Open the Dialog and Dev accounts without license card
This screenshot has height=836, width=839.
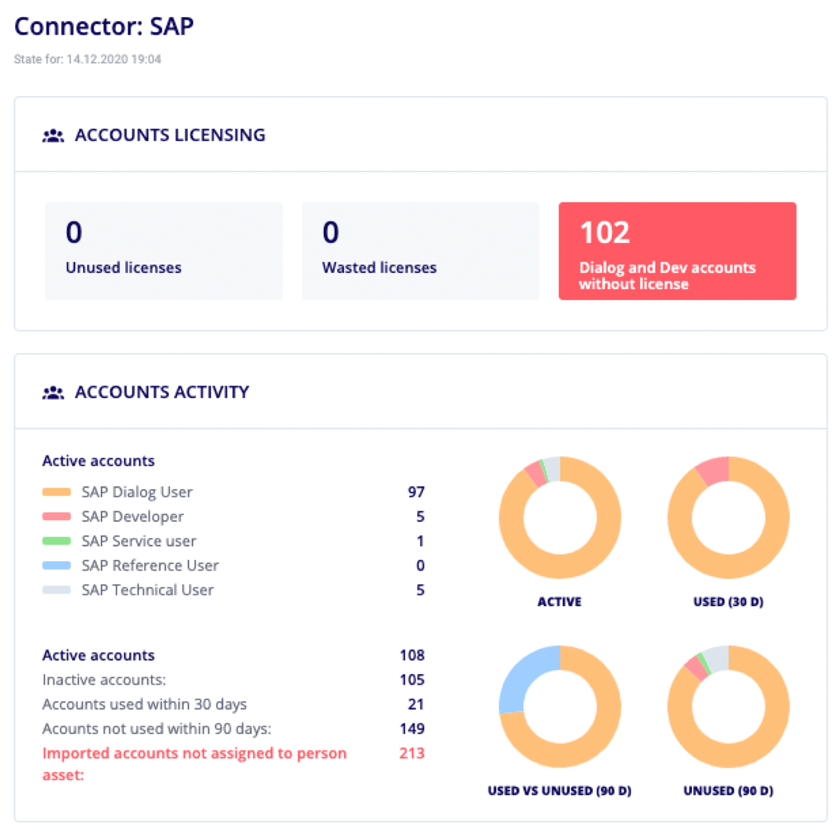click(677, 251)
